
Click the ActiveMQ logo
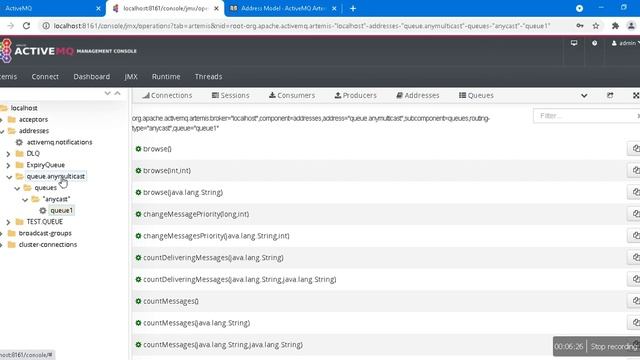click(68, 51)
